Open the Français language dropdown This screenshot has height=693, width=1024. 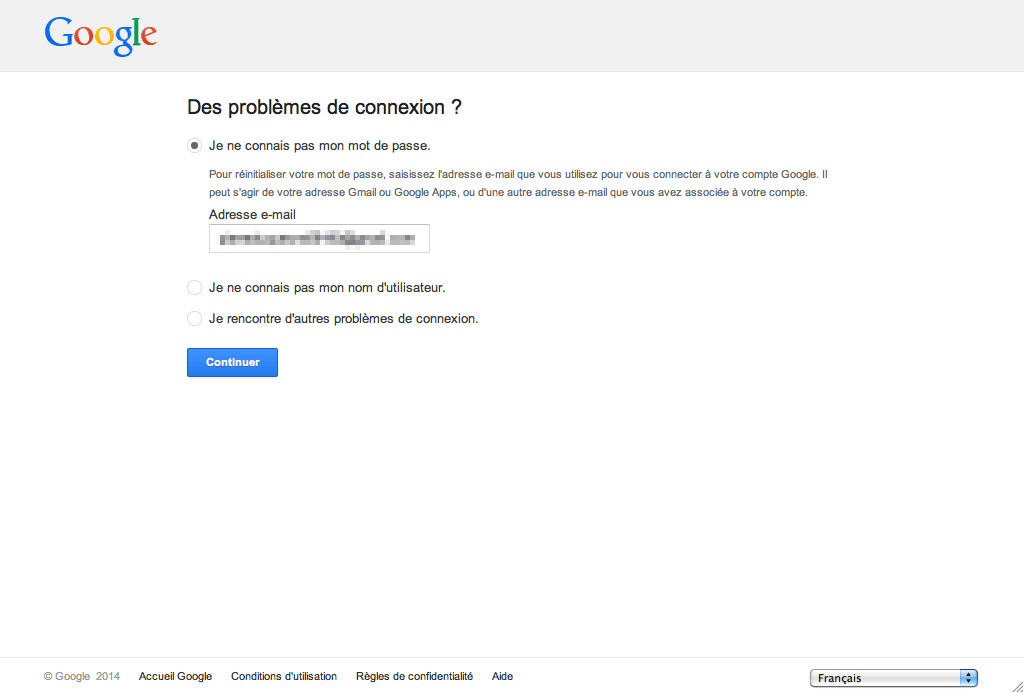click(x=893, y=678)
